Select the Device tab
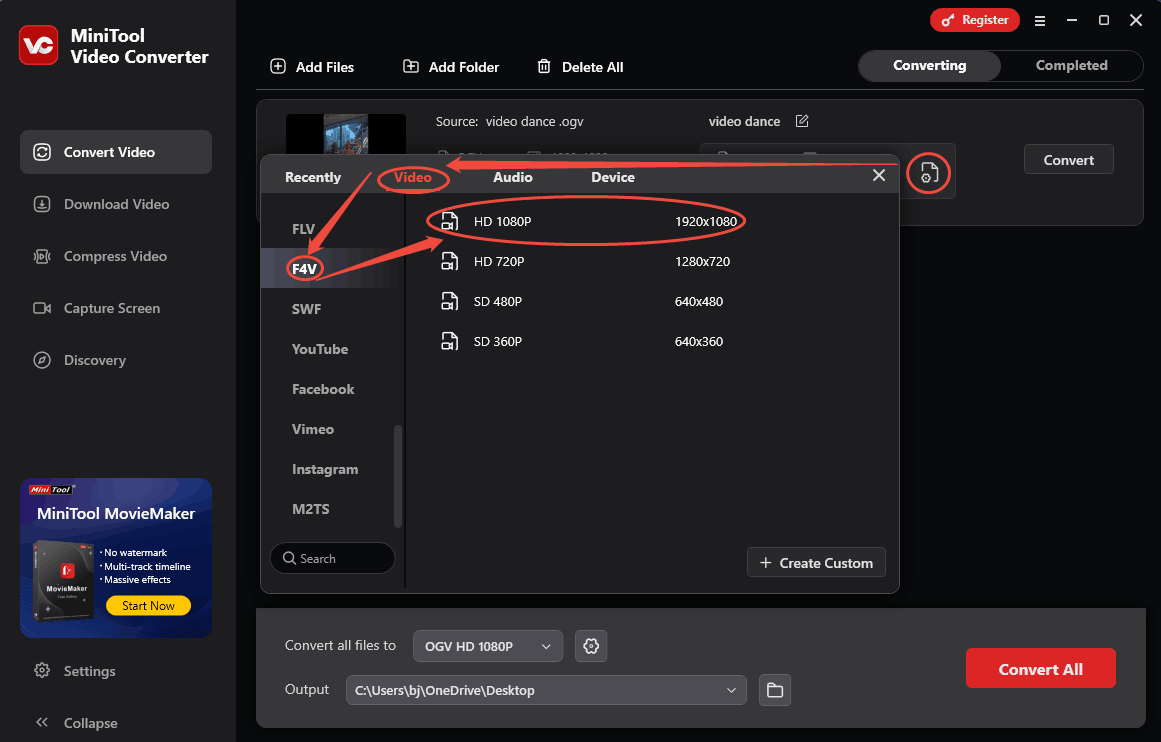The image size is (1161, 742). (612, 177)
